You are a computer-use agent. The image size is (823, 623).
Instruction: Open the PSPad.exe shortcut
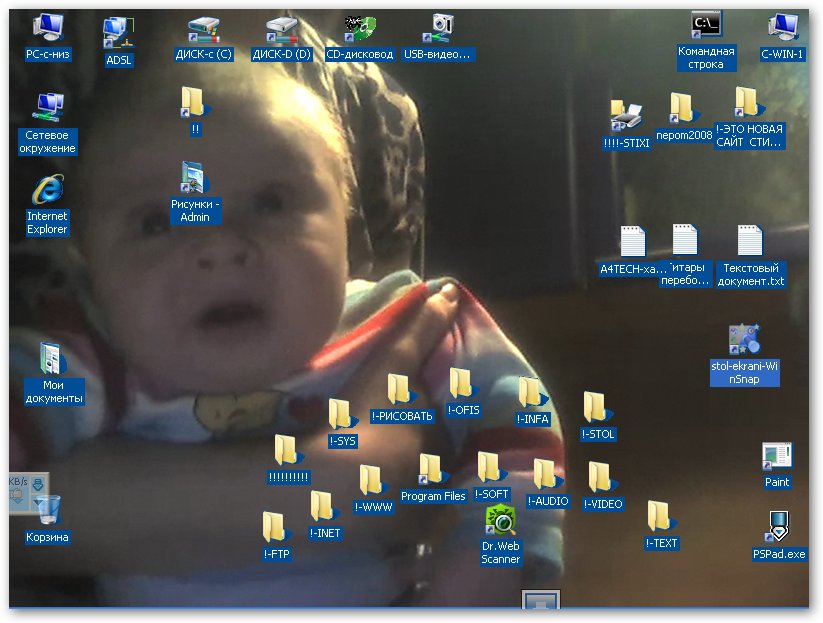coord(779,527)
